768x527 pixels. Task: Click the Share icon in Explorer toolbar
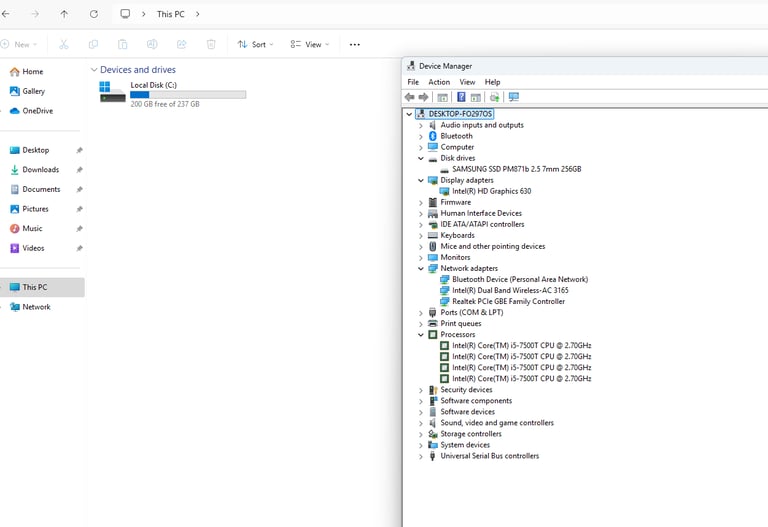coord(182,45)
